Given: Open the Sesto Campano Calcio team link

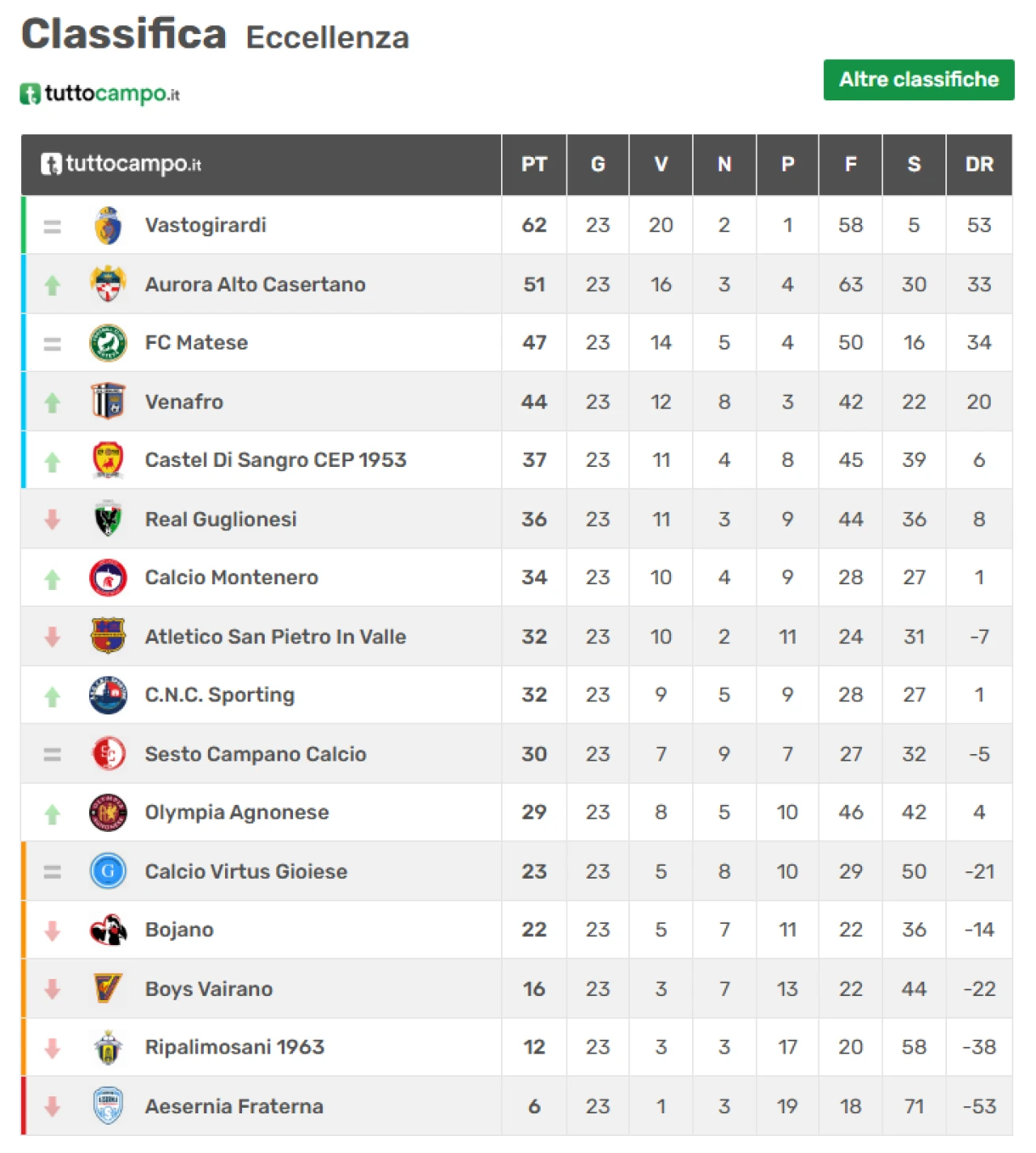Looking at the screenshot, I should click(x=255, y=754).
